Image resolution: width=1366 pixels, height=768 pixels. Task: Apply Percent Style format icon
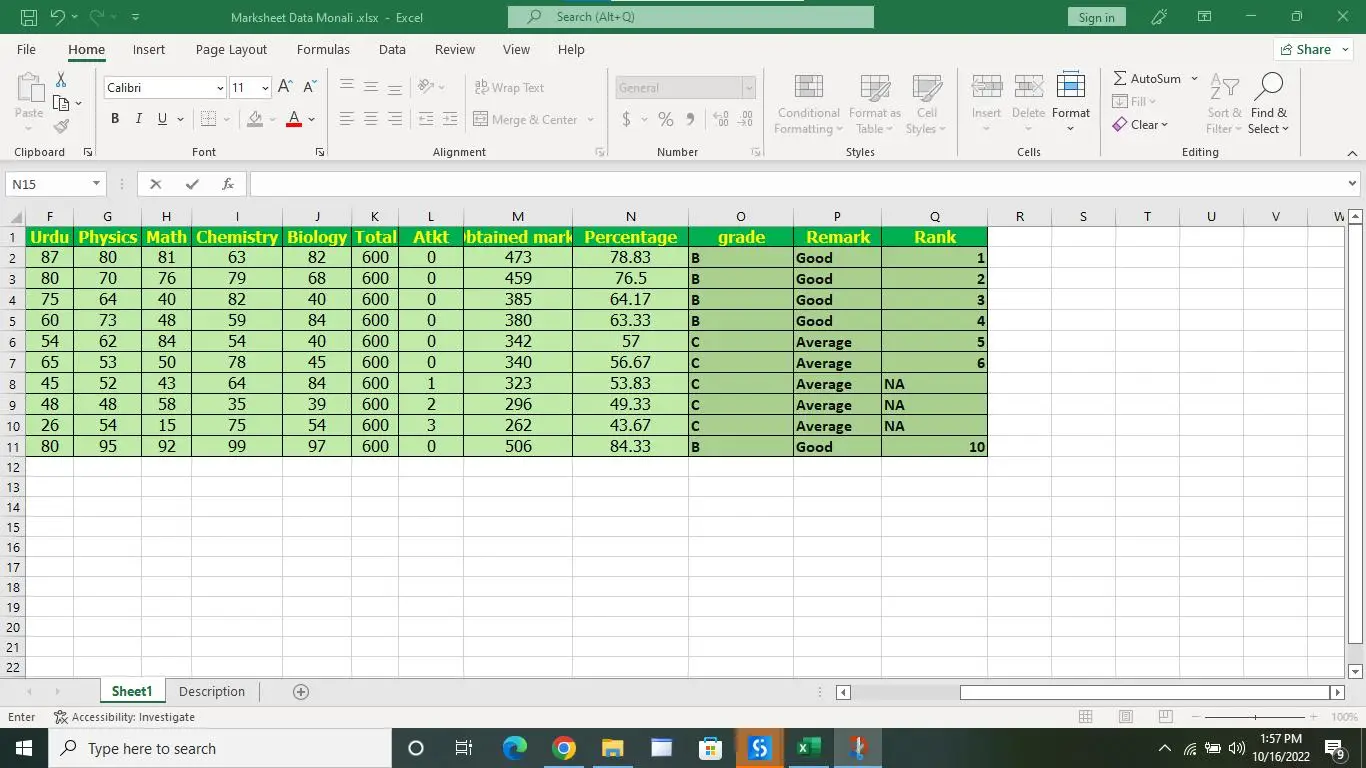pyautogui.click(x=666, y=119)
